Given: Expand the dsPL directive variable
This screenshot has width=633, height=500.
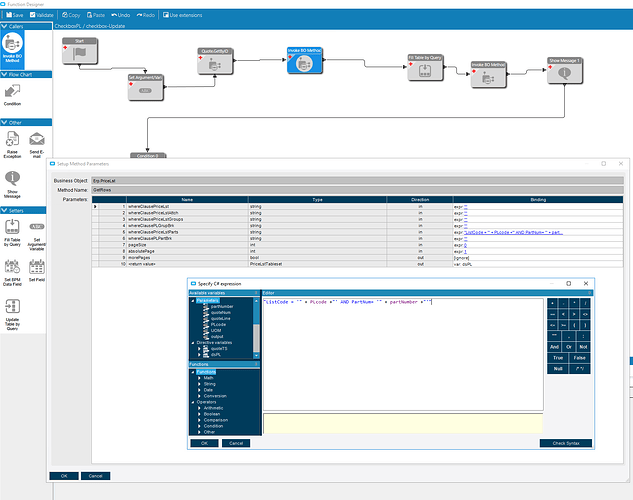Looking at the screenshot, I should tap(199, 354).
